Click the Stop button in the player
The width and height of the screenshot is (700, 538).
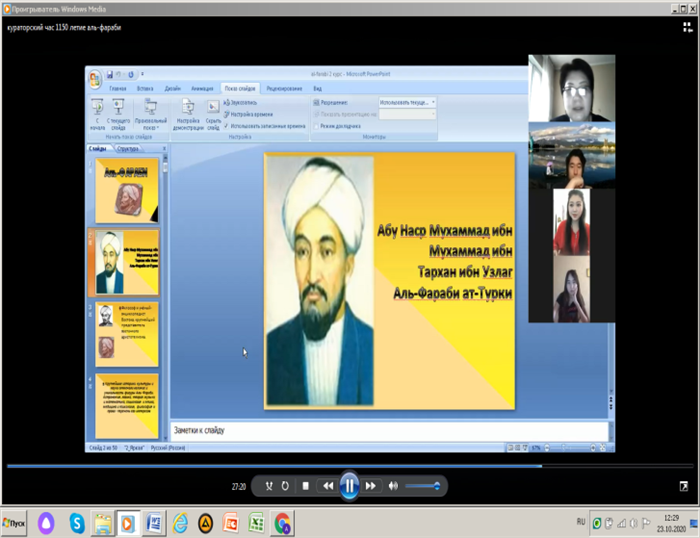[x=305, y=486]
